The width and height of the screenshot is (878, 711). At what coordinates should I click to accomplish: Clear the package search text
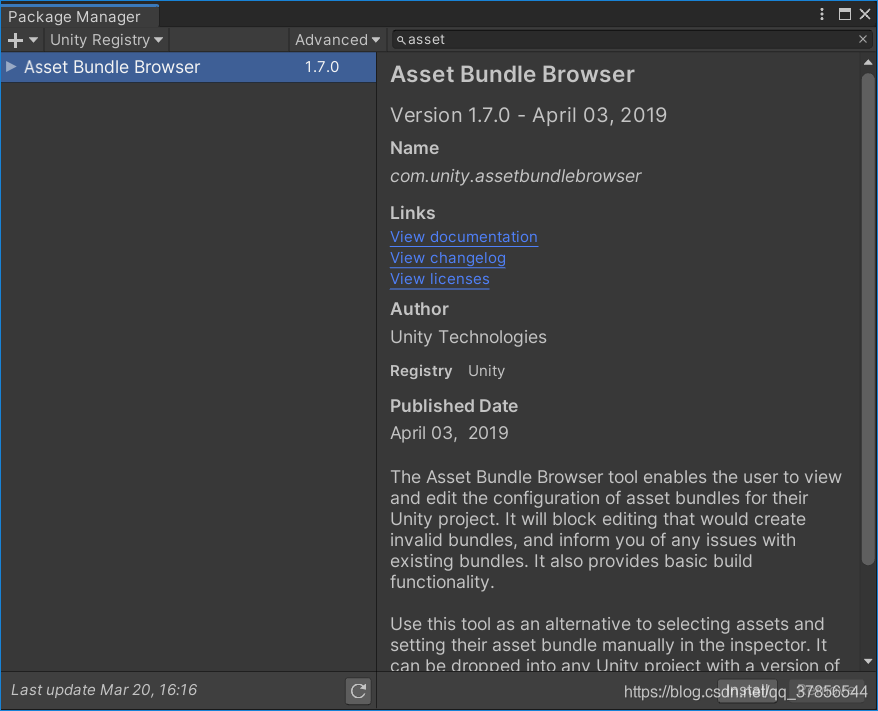[x=863, y=39]
